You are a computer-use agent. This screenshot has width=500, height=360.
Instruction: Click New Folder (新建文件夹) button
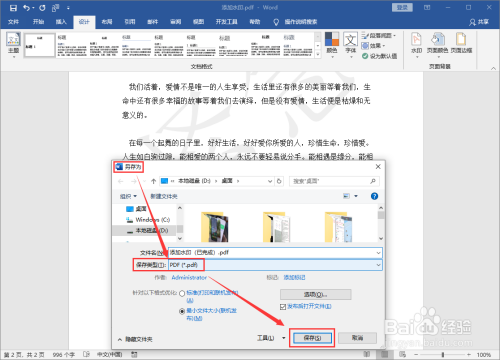pos(164,196)
